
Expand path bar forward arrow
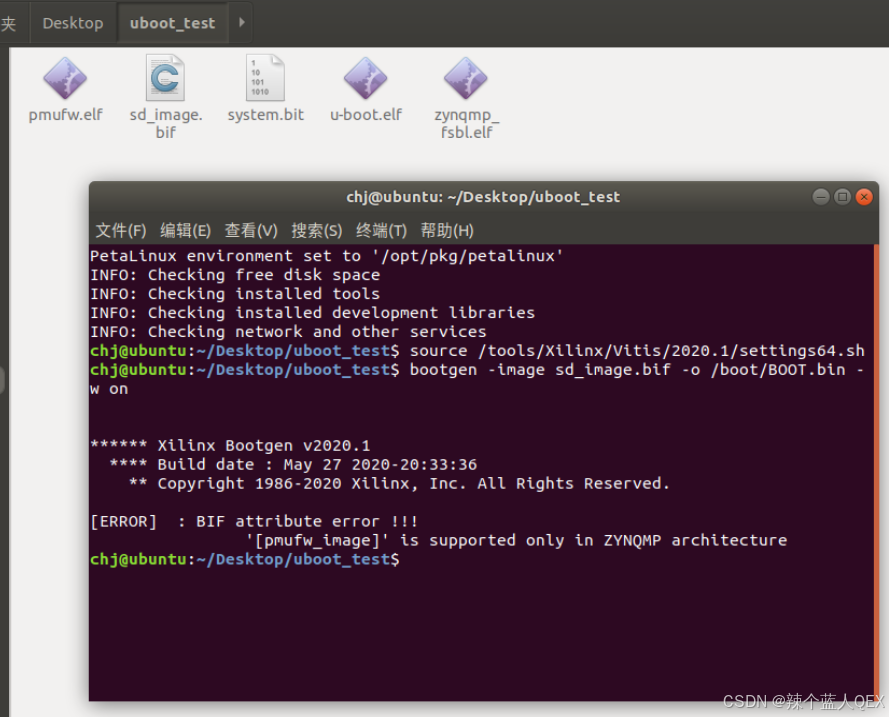point(241,23)
